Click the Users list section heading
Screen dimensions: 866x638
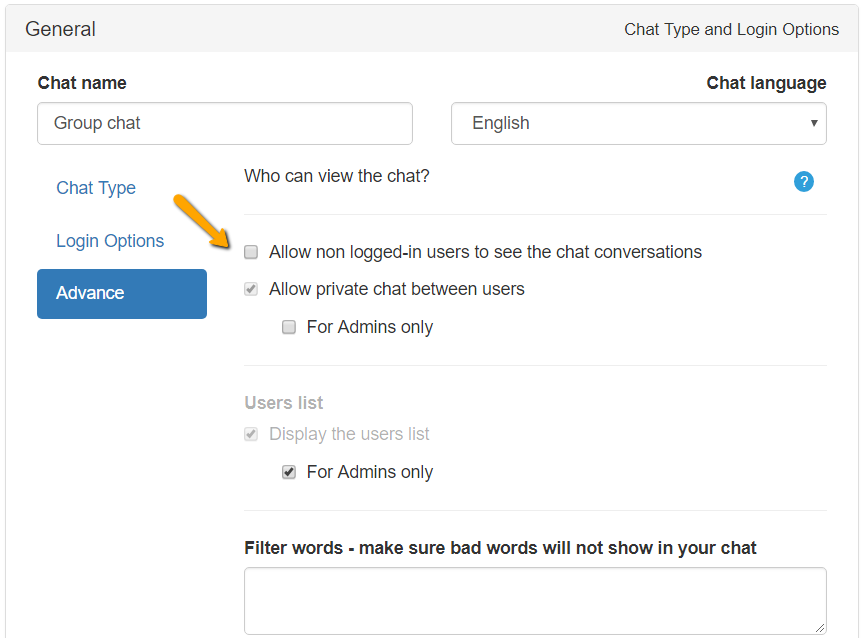(x=284, y=403)
